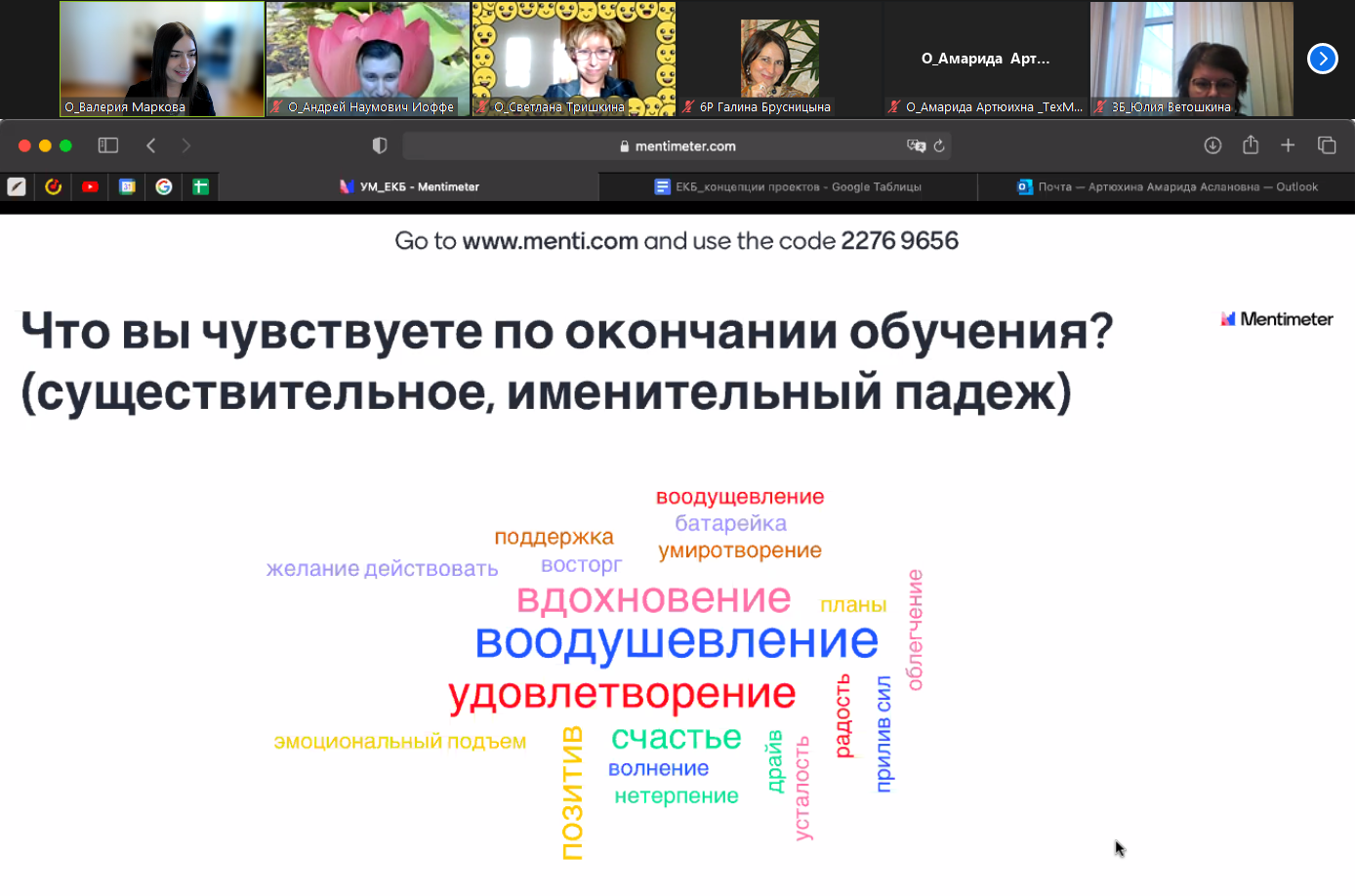Image resolution: width=1355 pixels, height=896 pixels.
Task: Switch to the Google Таблицы tab
Action: tap(787, 186)
